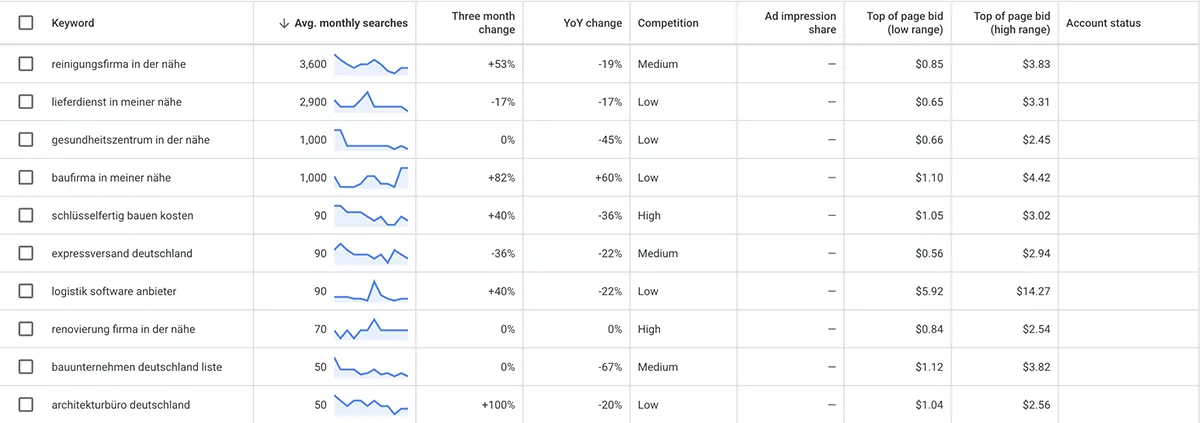Tick the select-all checkbox in the header row

tap(26, 23)
